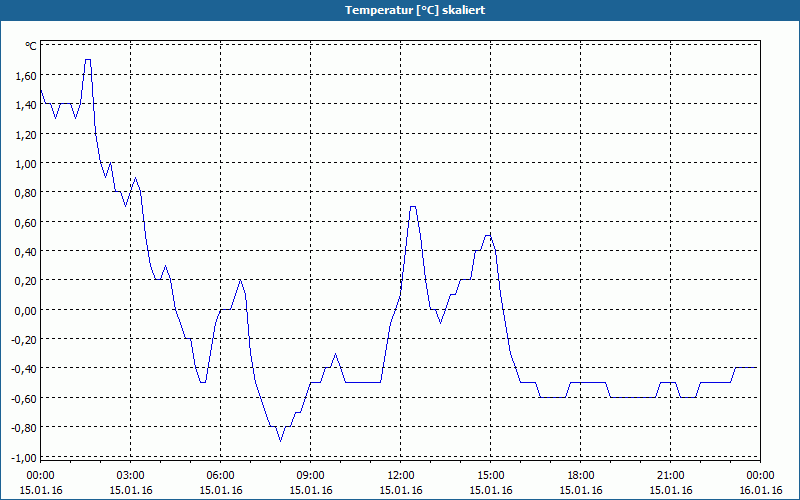Screen dimensions: 800x500
Task: Click the 15:00 time label
Action: (491, 476)
